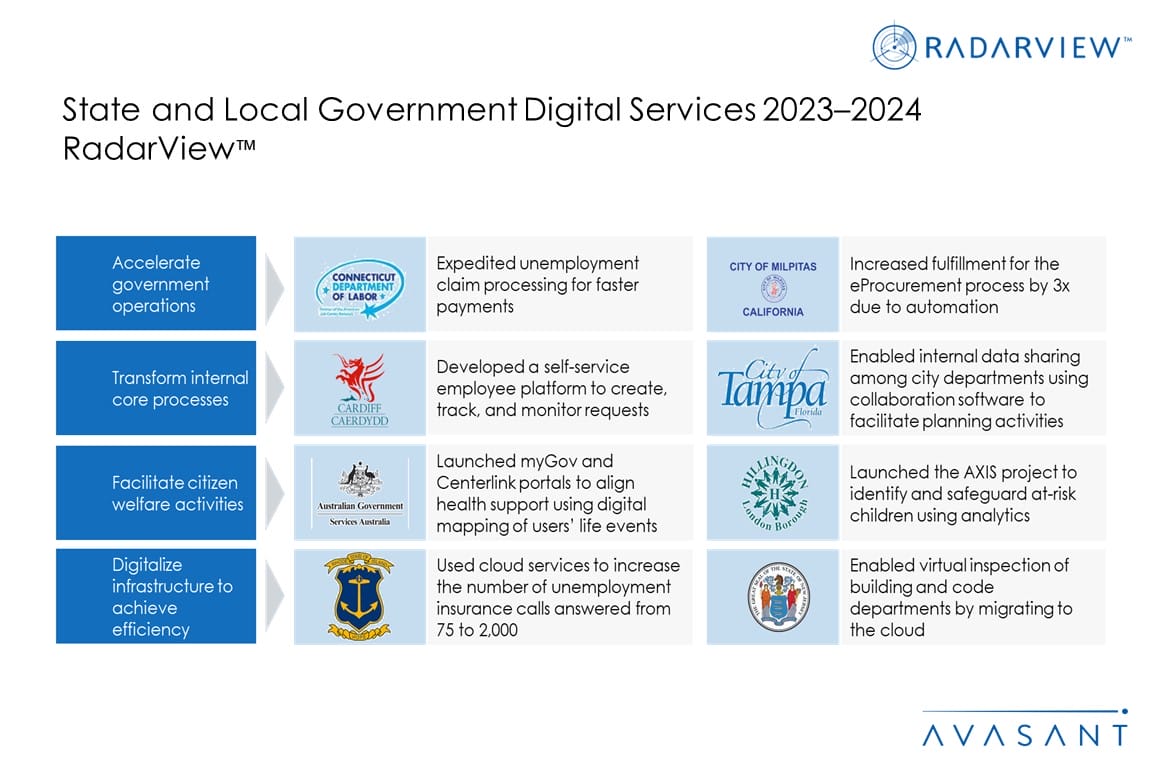The width and height of the screenshot is (1152, 768).
Task: Click the gold anchor state seal
Action: coord(359,597)
